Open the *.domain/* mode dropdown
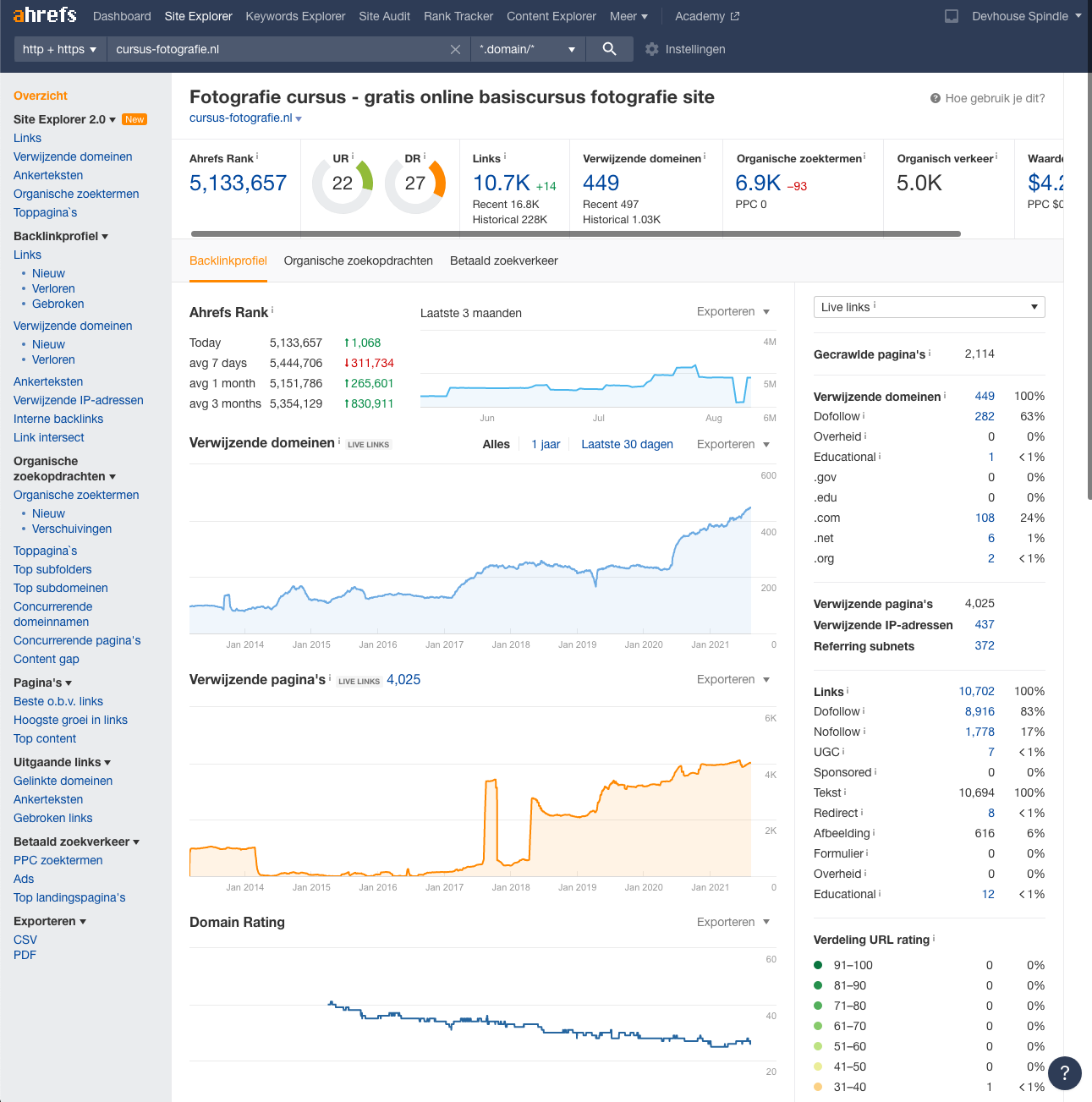 pos(527,49)
